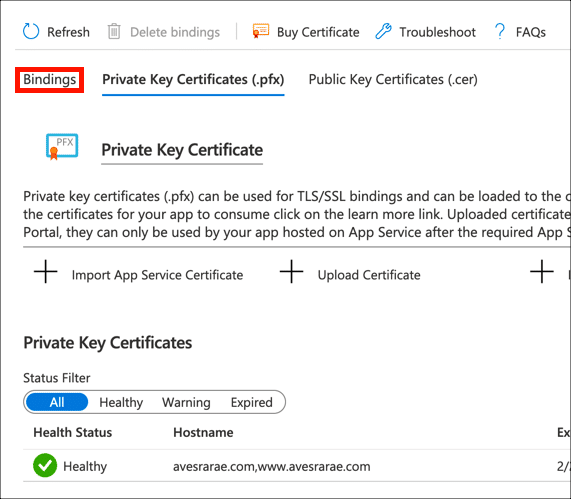Click the FAQs question mark icon

(x=500, y=31)
